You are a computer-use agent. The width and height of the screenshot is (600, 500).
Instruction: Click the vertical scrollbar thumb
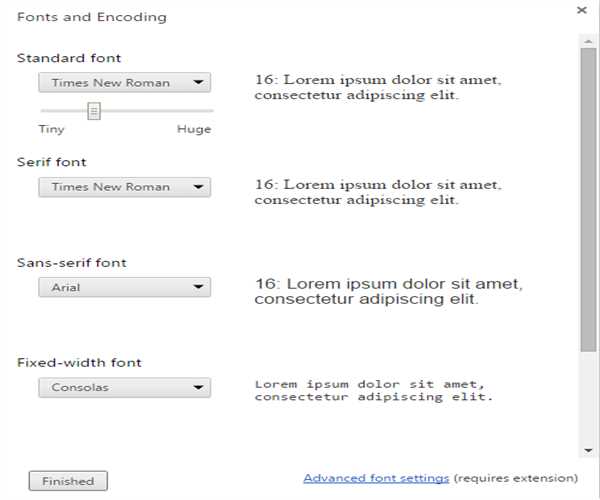pyautogui.click(x=588, y=200)
